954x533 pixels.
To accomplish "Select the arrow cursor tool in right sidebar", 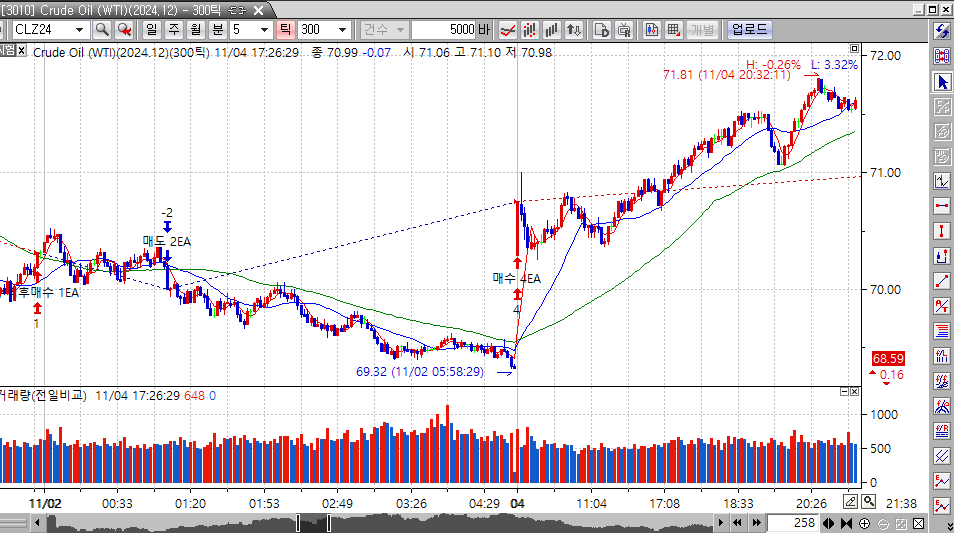I will (x=942, y=81).
